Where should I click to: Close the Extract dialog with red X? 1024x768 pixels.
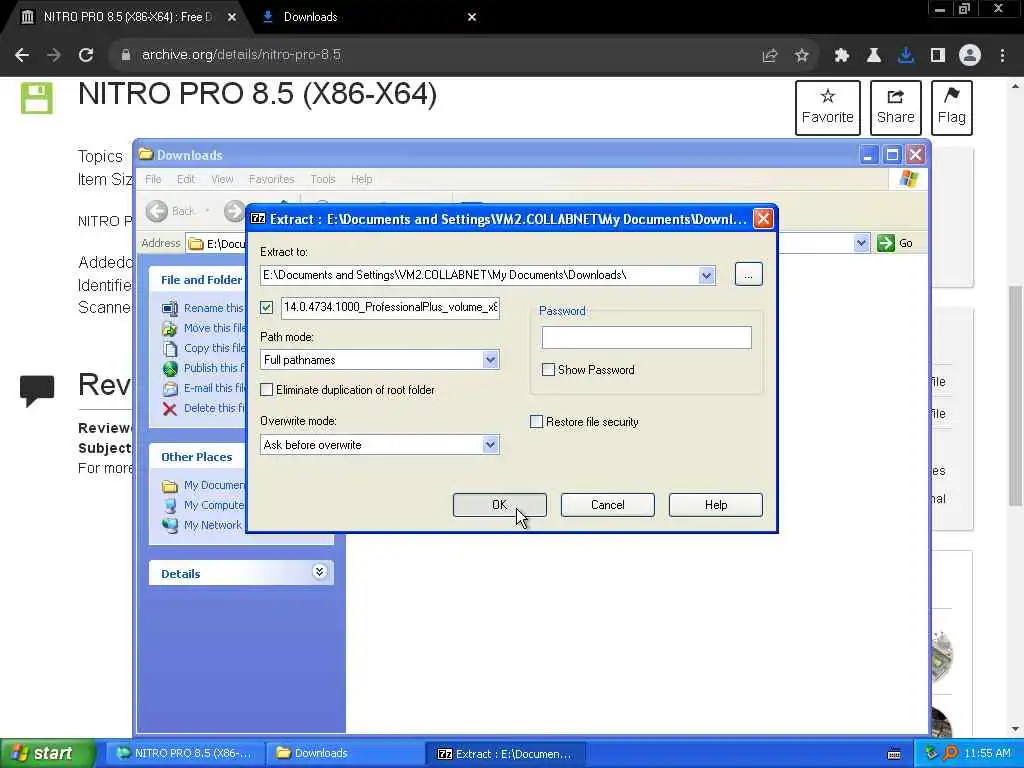(763, 219)
